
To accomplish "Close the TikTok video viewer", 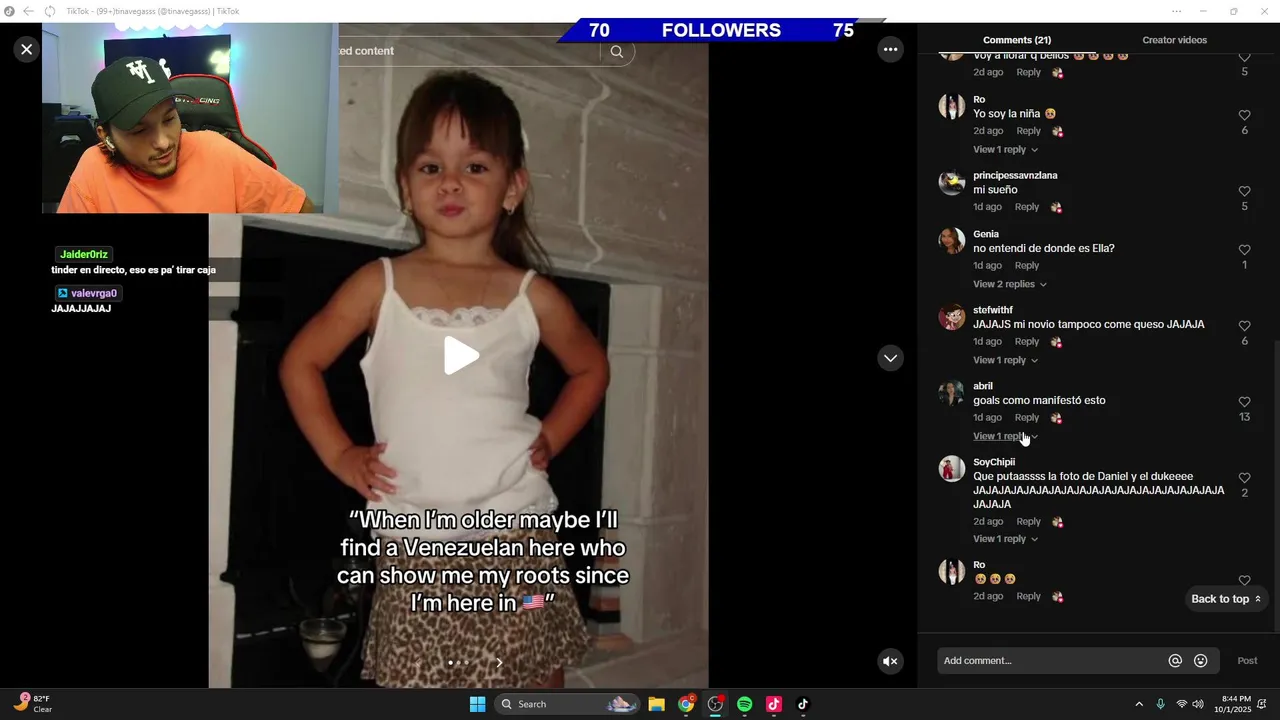I will 27,49.
